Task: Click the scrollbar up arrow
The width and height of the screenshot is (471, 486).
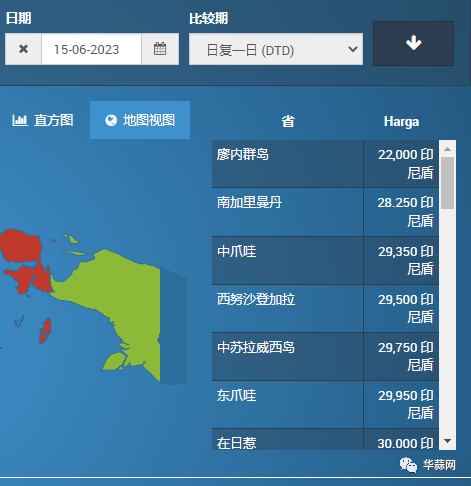Action: point(447,149)
